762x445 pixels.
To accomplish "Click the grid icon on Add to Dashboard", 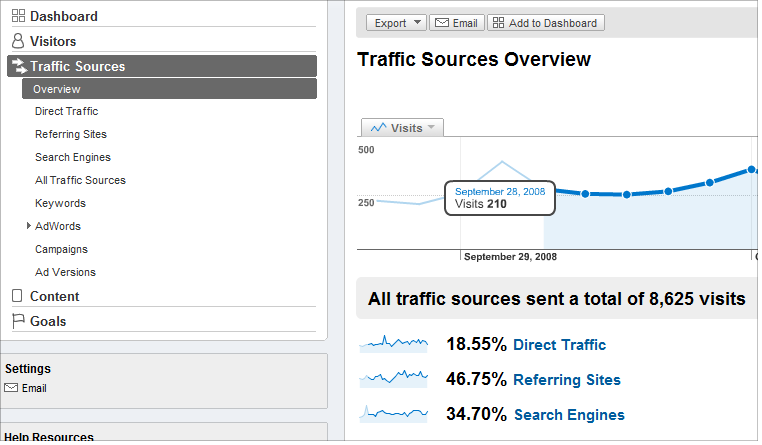I will [498, 23].
